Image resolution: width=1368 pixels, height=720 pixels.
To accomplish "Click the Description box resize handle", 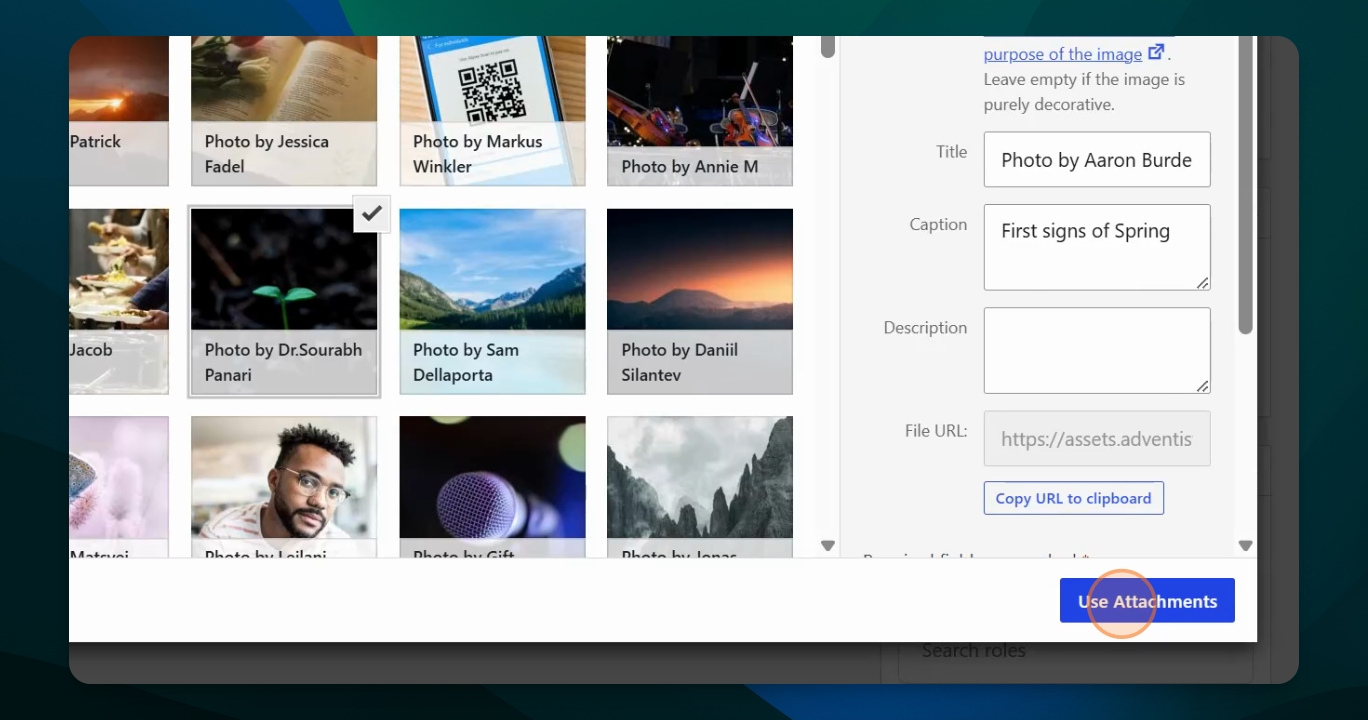I will click(x=1202, y=386).
